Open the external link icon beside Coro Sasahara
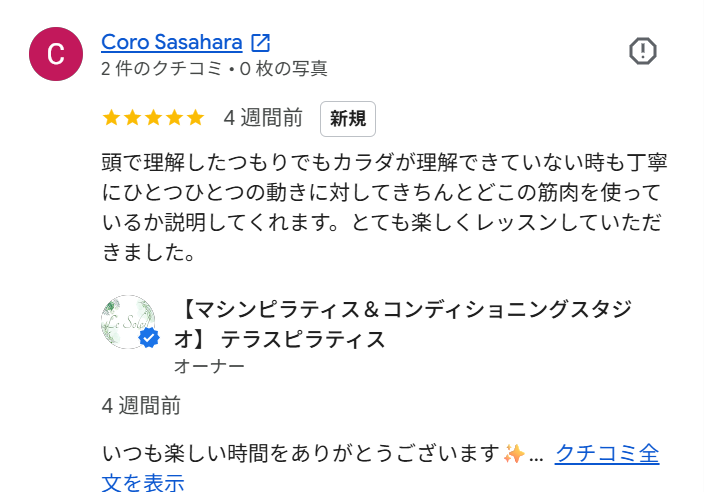 [260, 43]
